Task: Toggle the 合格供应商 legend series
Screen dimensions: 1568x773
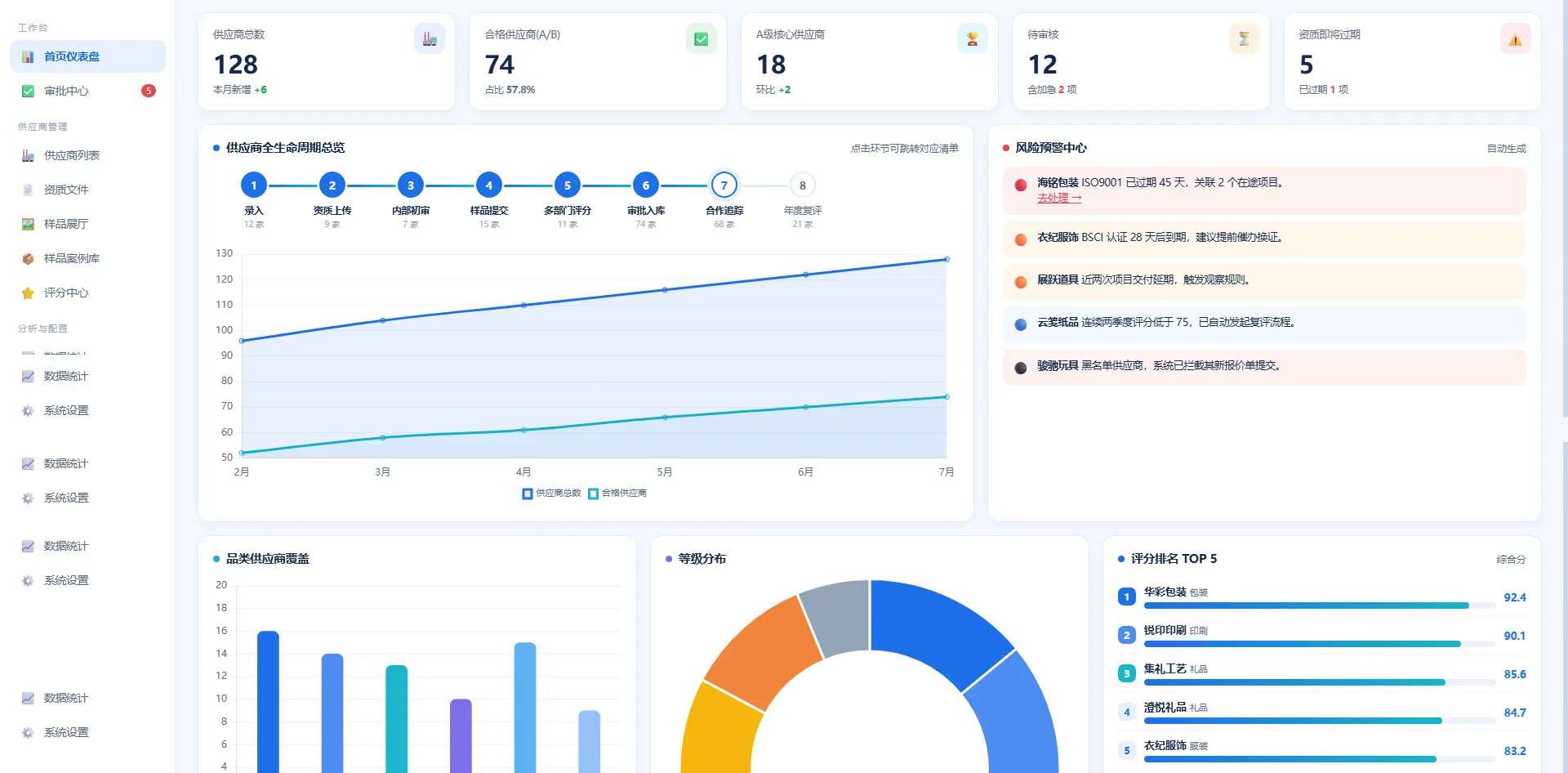Action: (x=617, y=494)
